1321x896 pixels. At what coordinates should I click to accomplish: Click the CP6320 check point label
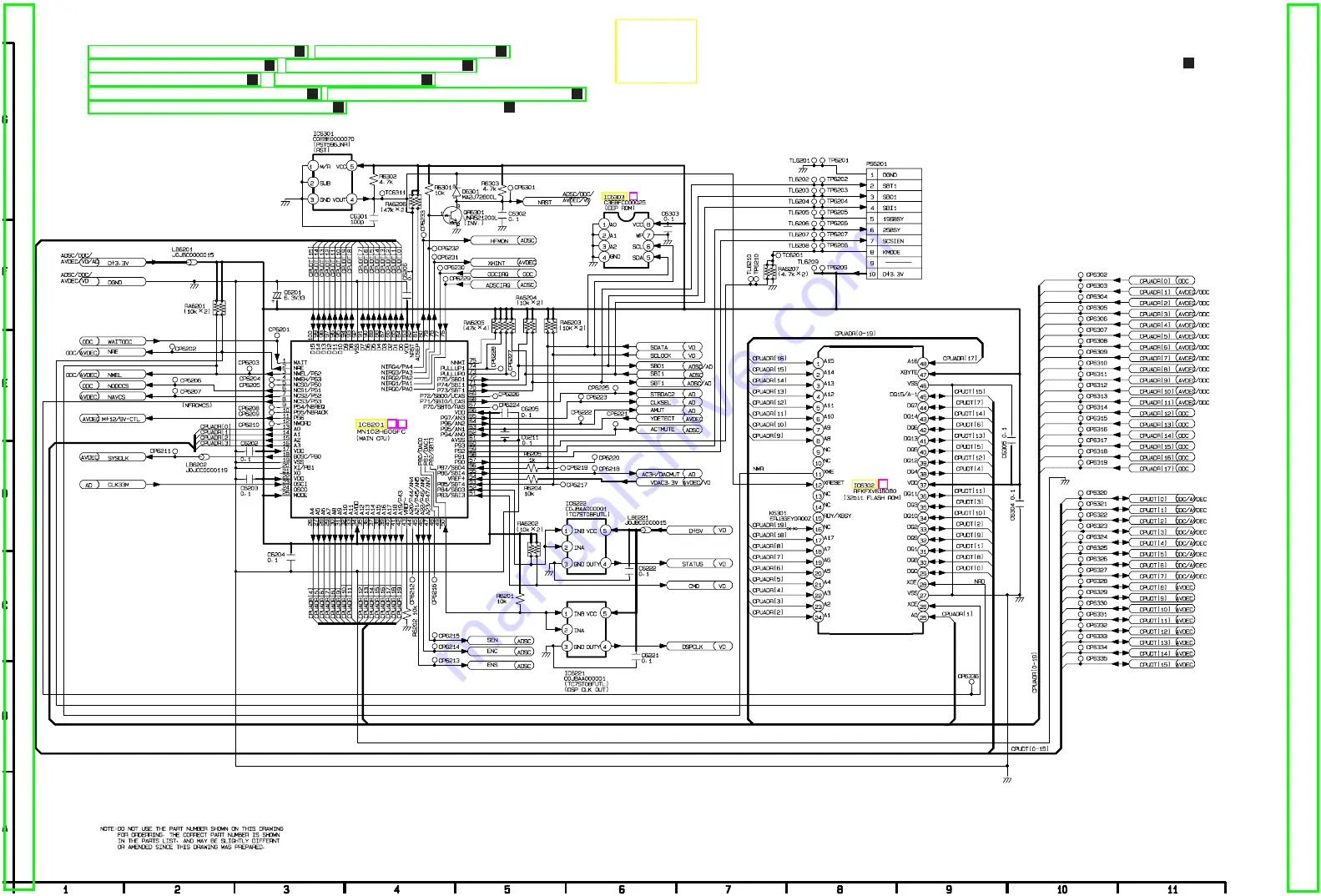click(1097, 493)
